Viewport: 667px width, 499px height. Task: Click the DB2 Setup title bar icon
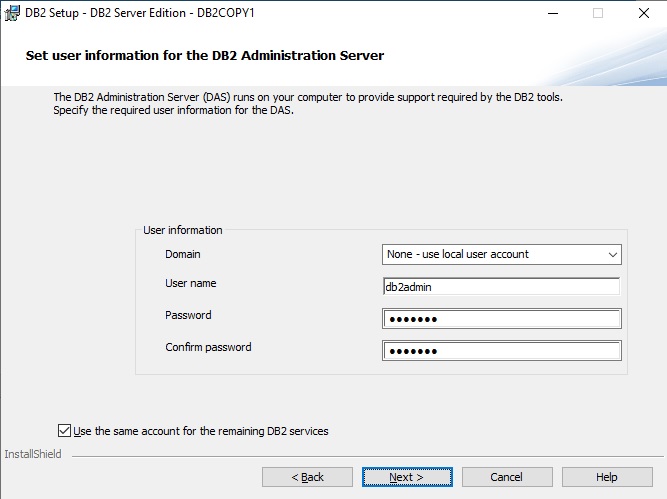(12, 13)
